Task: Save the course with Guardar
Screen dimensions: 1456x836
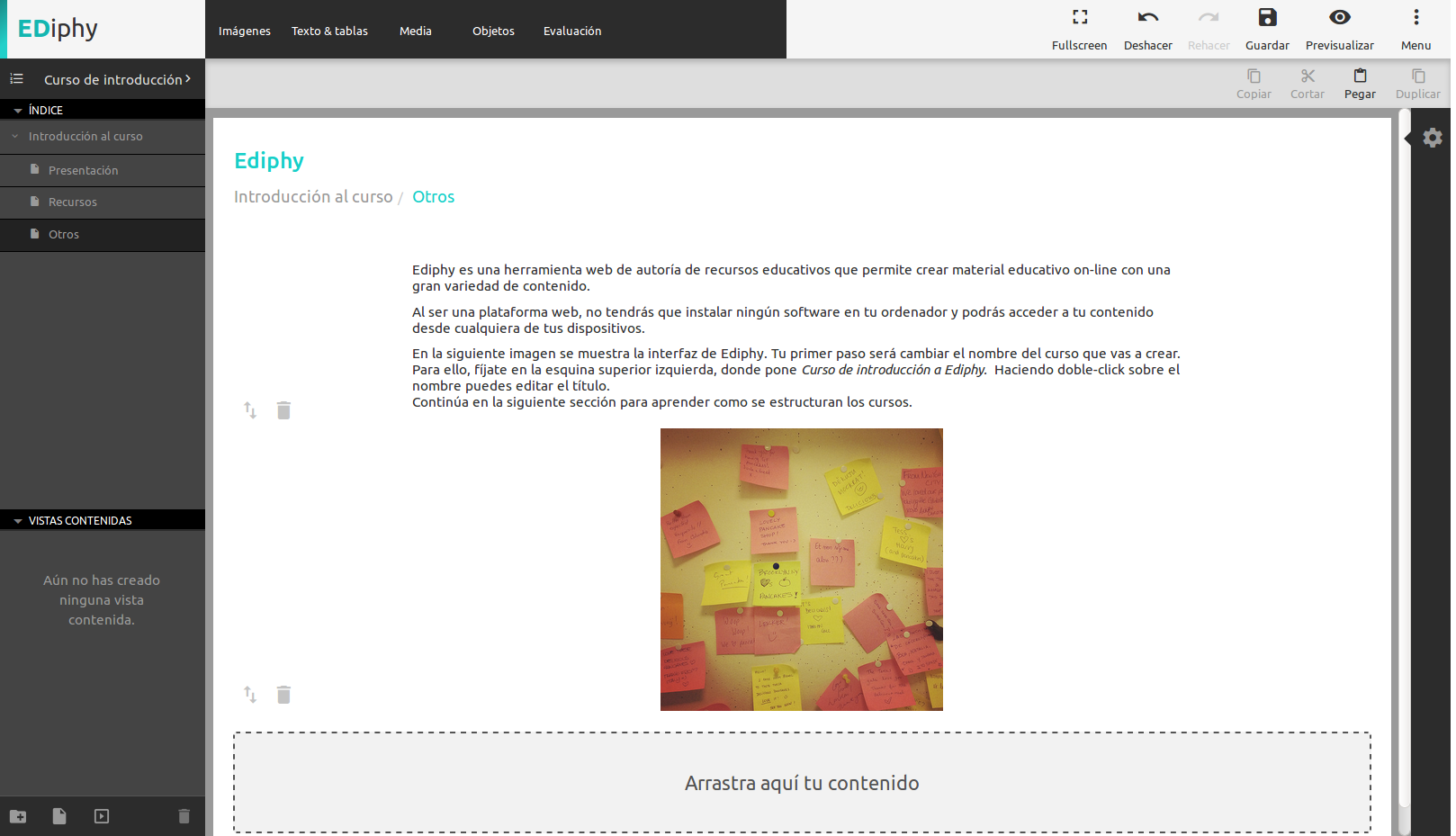Action: (x=1267, y=30)
